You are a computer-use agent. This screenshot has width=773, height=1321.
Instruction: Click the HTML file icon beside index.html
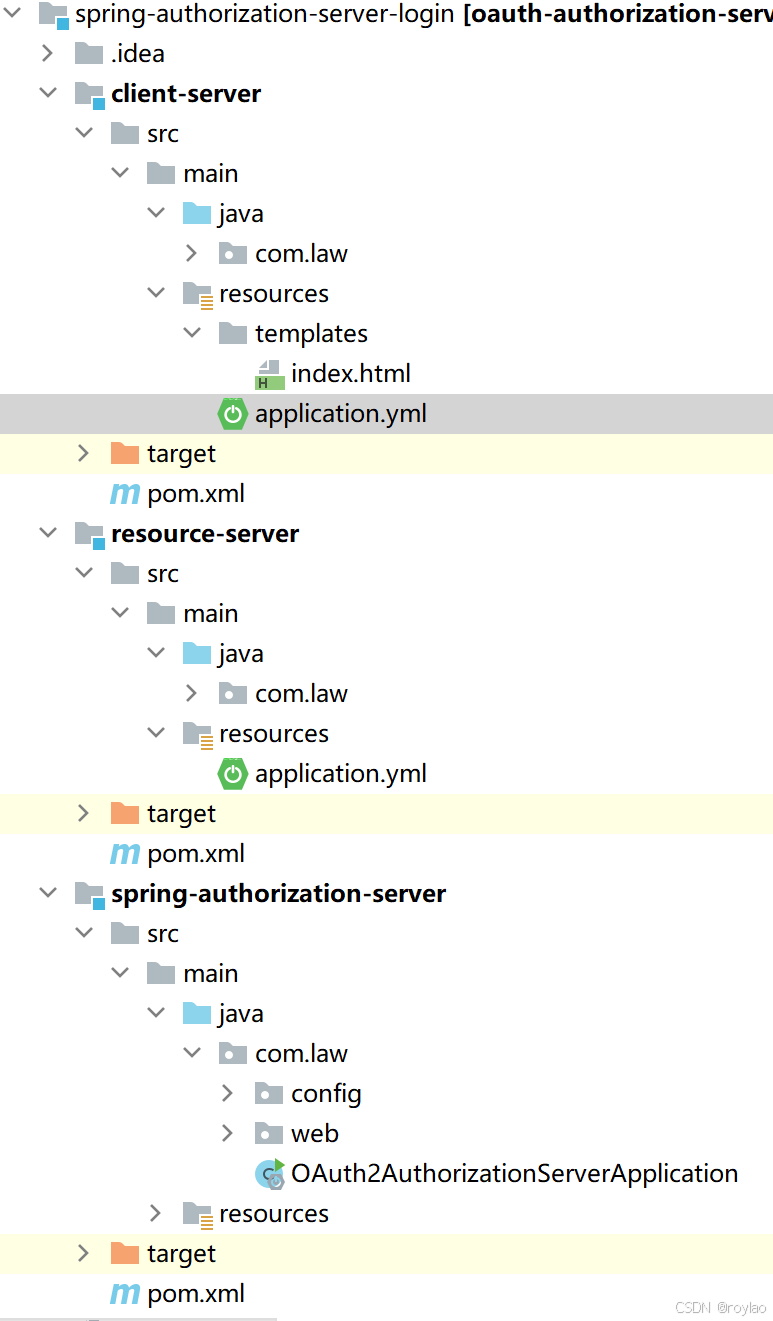click(x=269, y=374)
